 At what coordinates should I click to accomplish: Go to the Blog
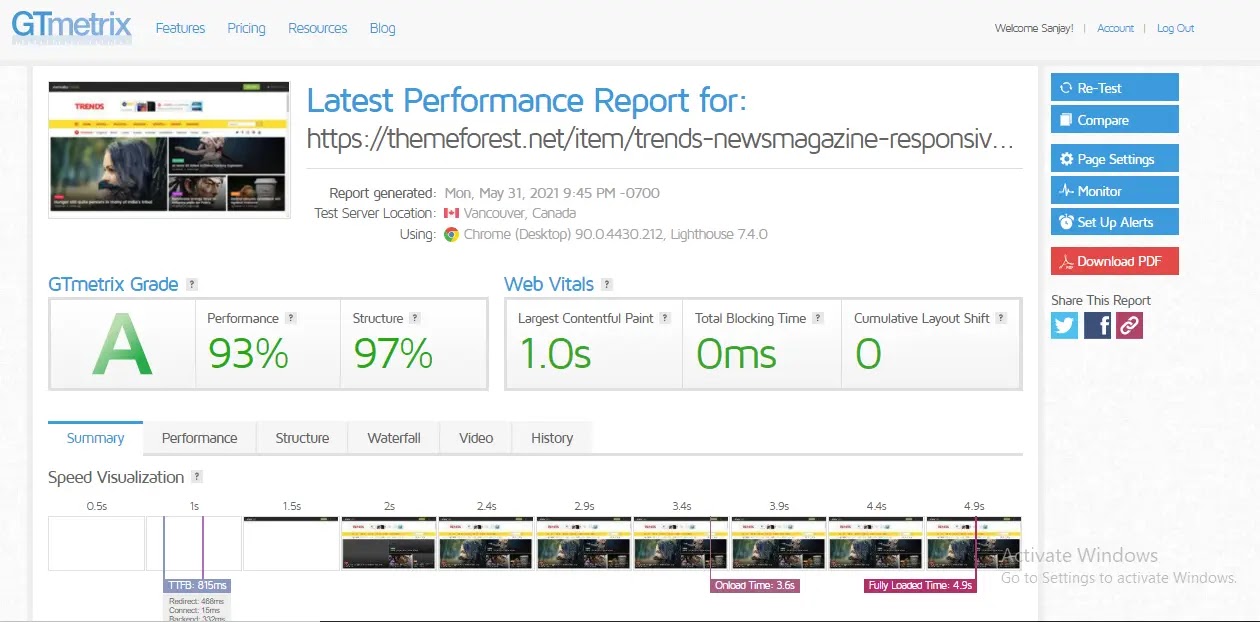[383, 28]
